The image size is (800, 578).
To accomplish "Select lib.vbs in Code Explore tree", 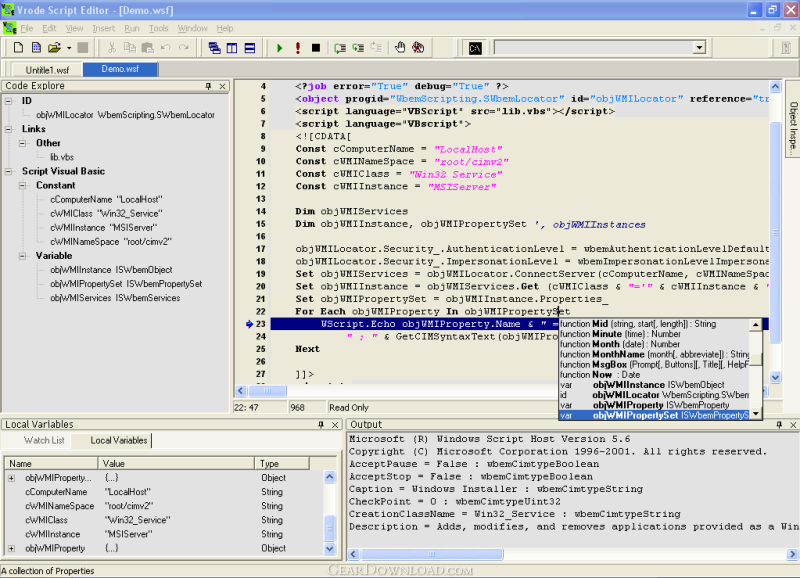I will [62, 157].
